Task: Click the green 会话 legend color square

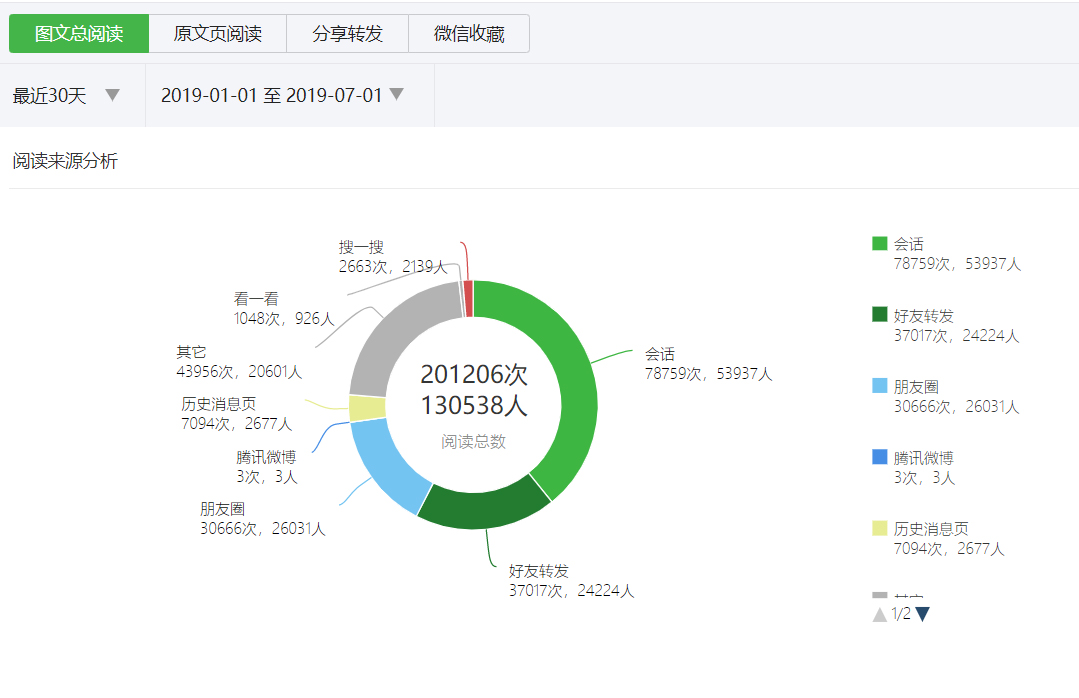Action: (878, 243)
